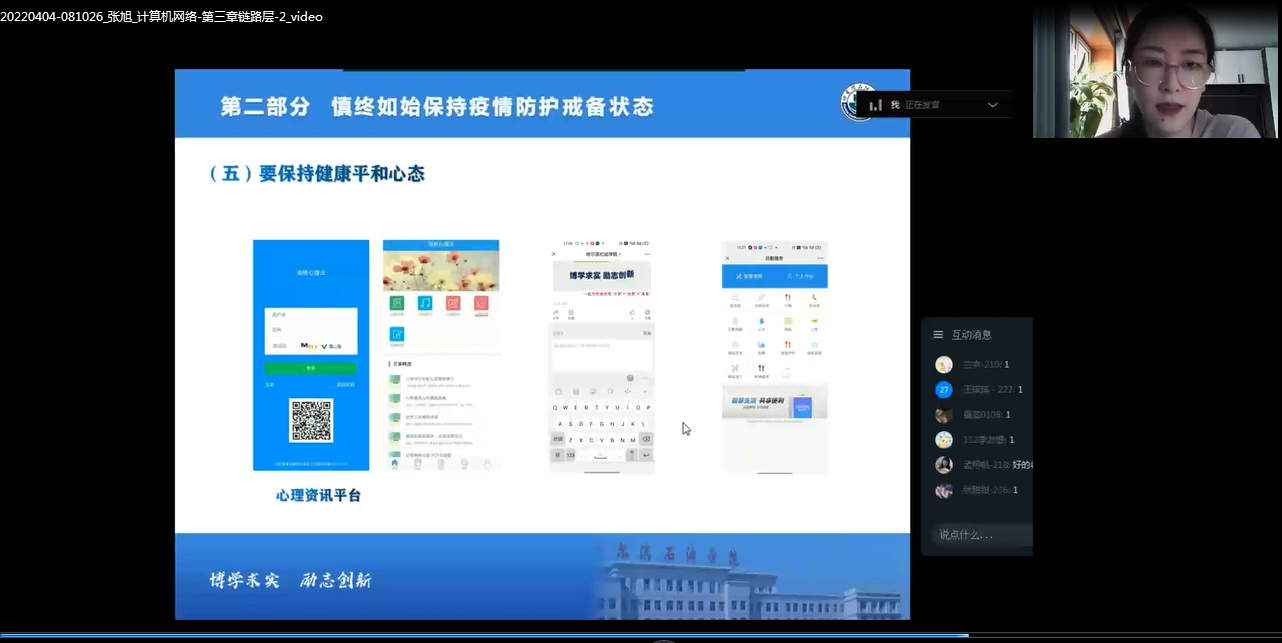Viewport: 1282px width, 643px height.
Task: Click the flower banner image
Action: (x=441, y=270)
